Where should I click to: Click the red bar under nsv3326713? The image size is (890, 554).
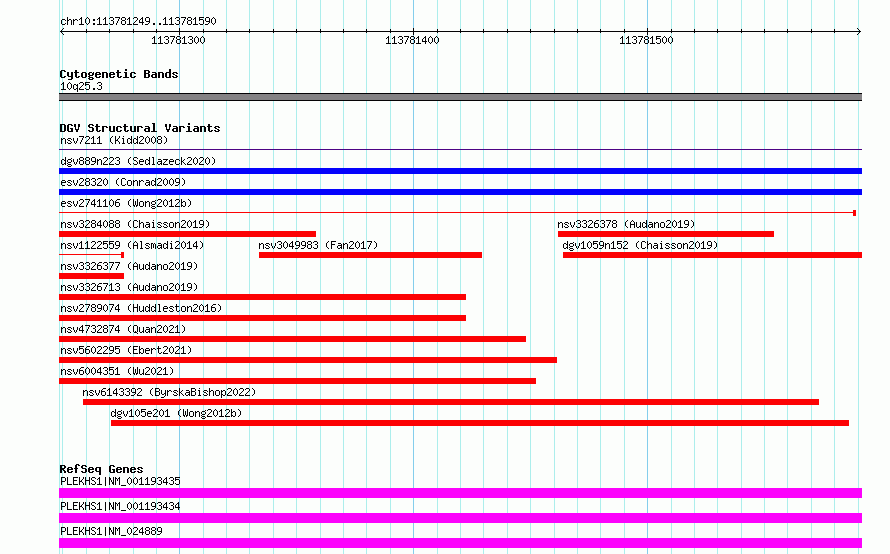(262, 297)
